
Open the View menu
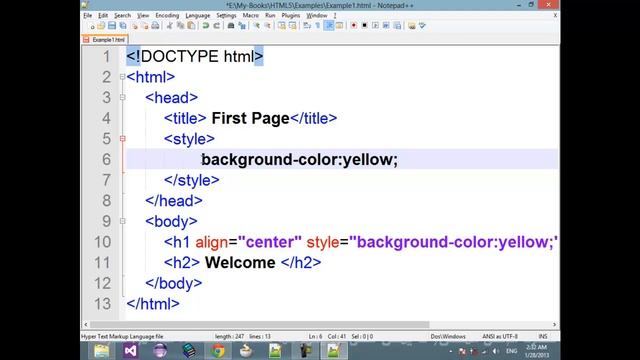pos(143,16)
